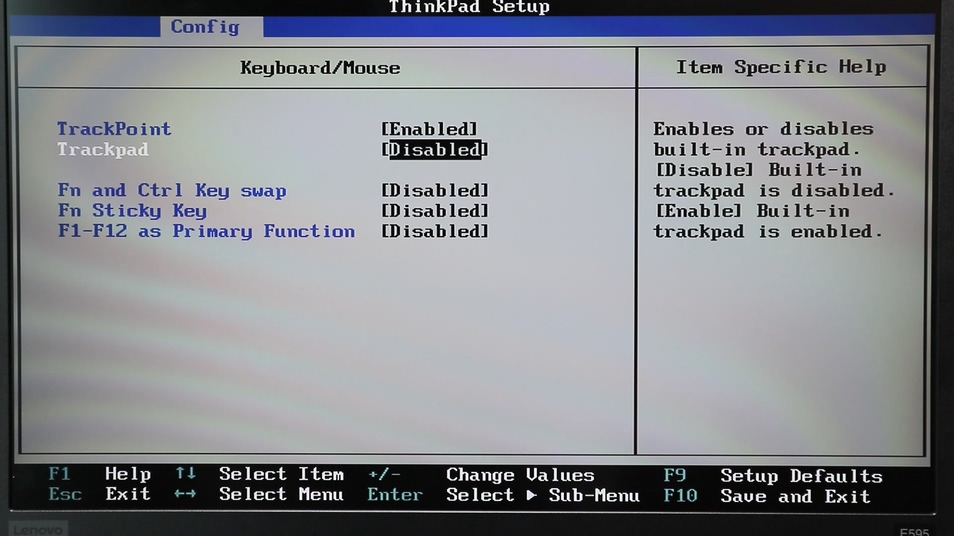Viewport: 954px width, 536px height.
Task: Select the Fn Sticky Key label
Action: click(132, 211)
